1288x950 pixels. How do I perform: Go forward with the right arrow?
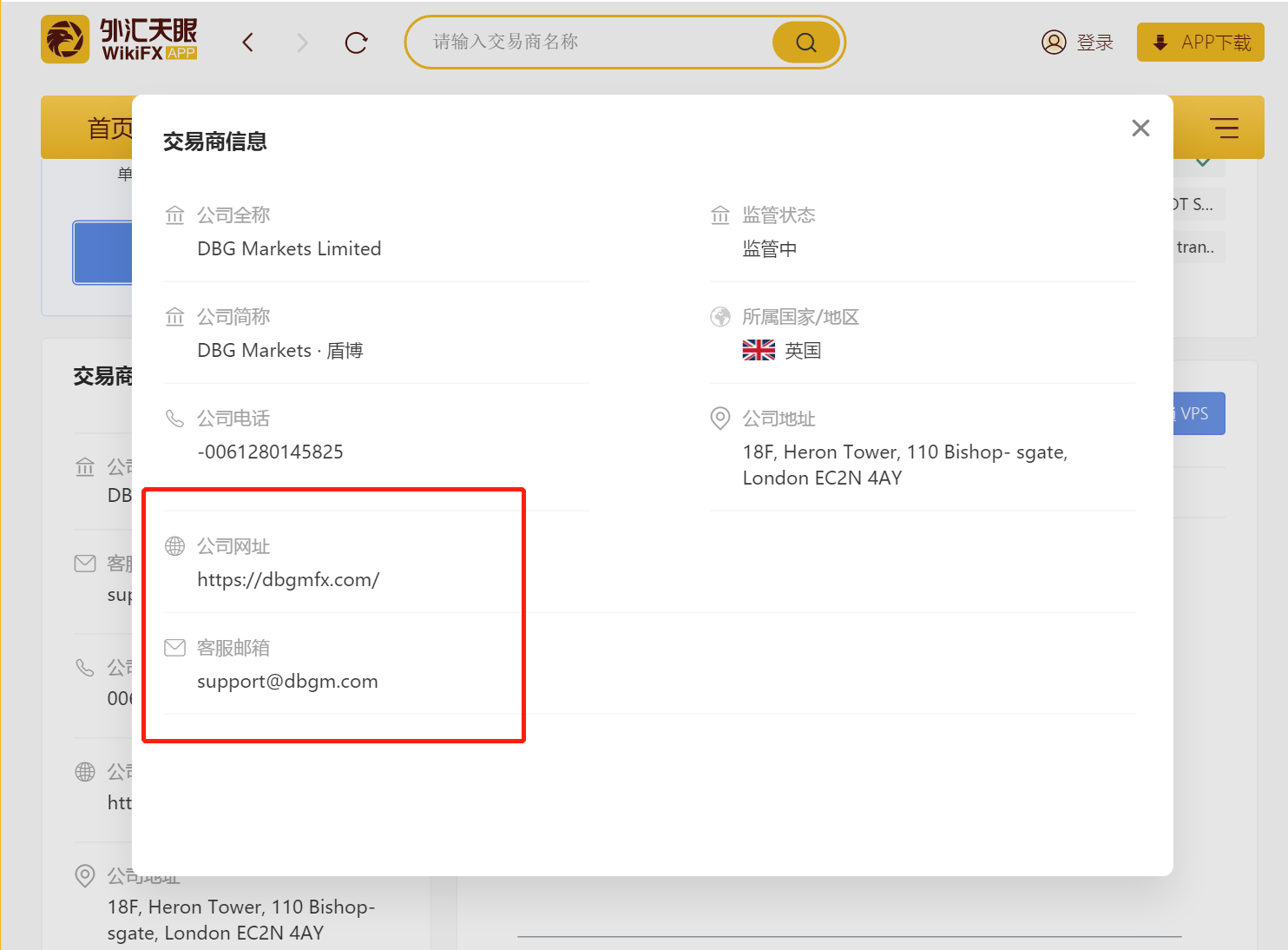[x=302, y=43]
